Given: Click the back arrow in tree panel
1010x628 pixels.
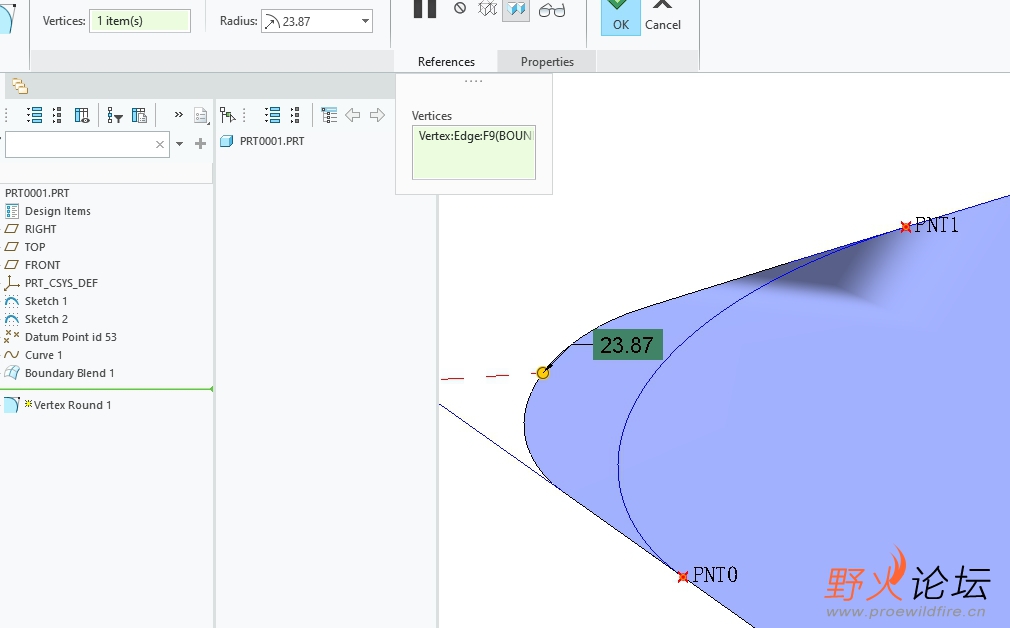Looking at the screenshot, I should pos(352,115).
